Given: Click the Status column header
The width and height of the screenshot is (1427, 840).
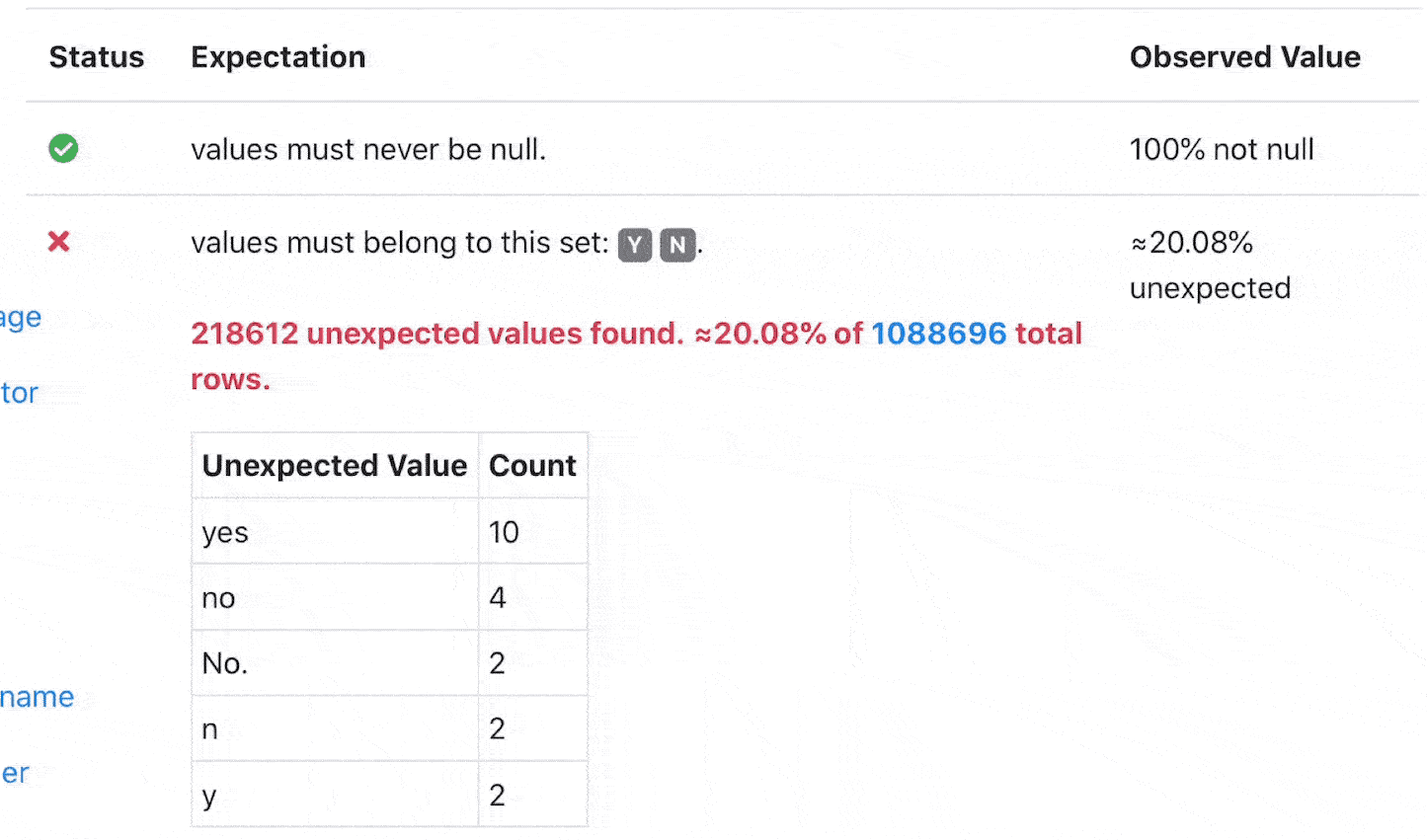Looking at the screenshot, I should [x=97, y=57].
